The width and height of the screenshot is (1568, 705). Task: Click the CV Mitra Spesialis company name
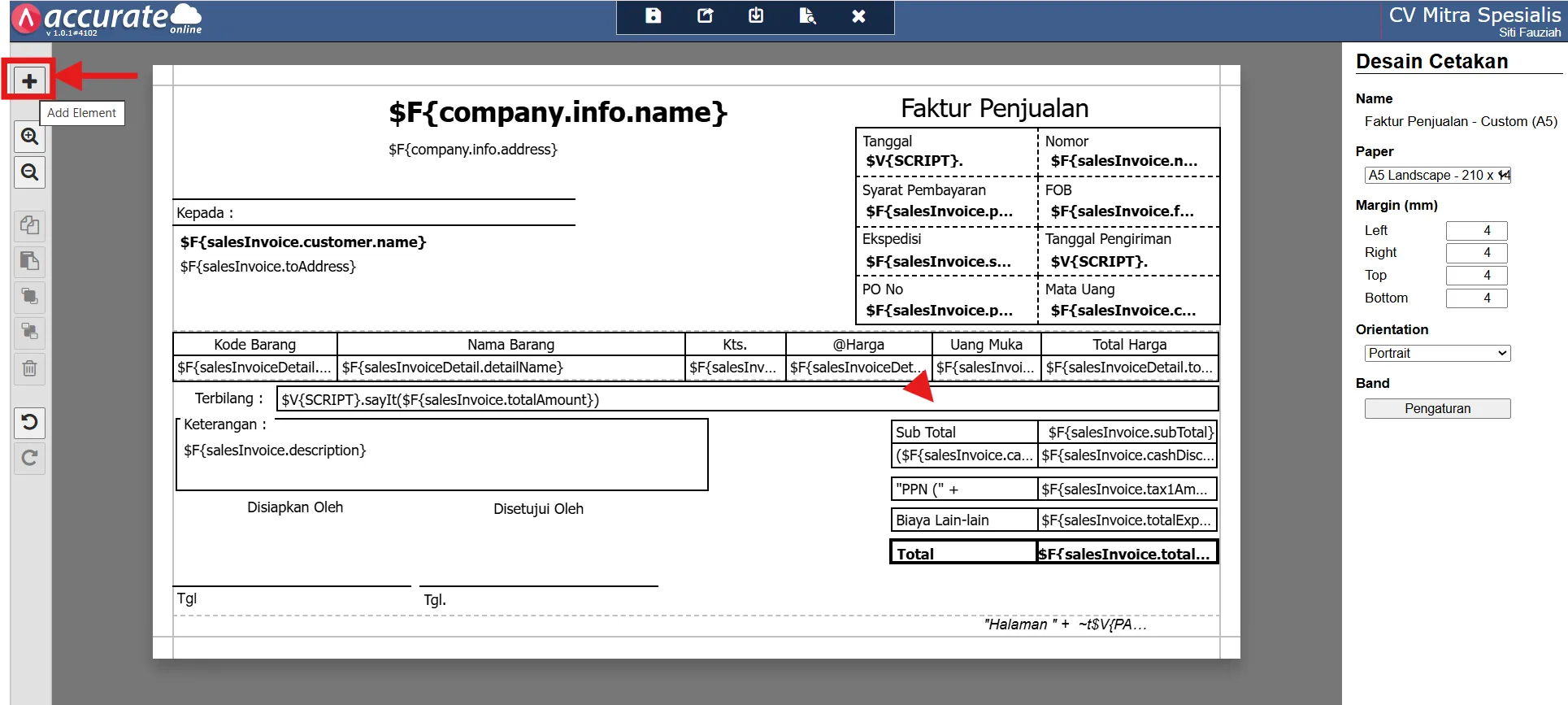point(1475,15)
